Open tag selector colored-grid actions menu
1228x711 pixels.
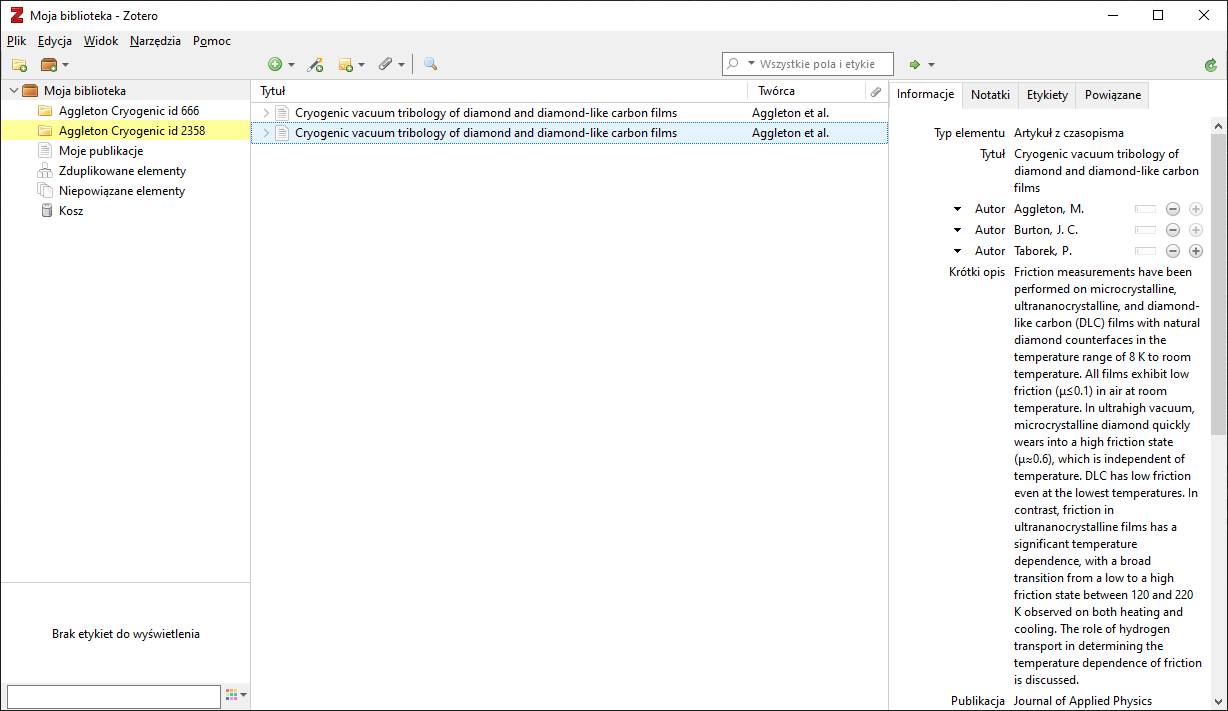pos(236,695)
